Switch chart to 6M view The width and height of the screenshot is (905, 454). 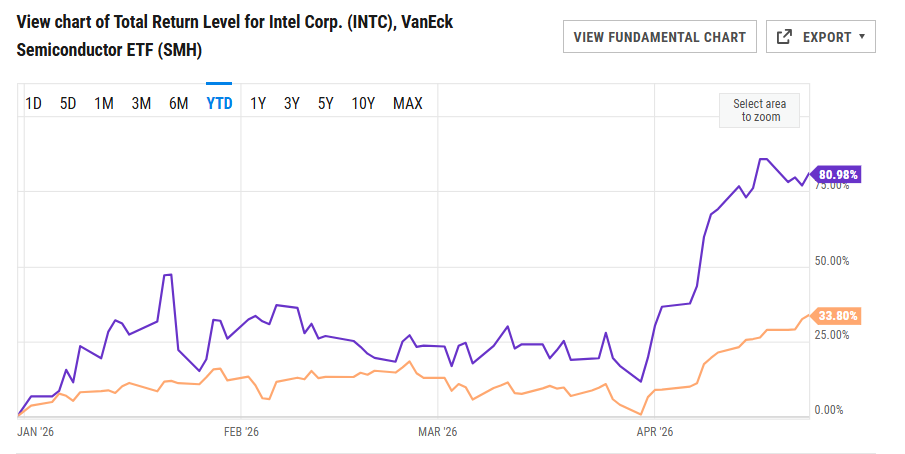[179, 103]
